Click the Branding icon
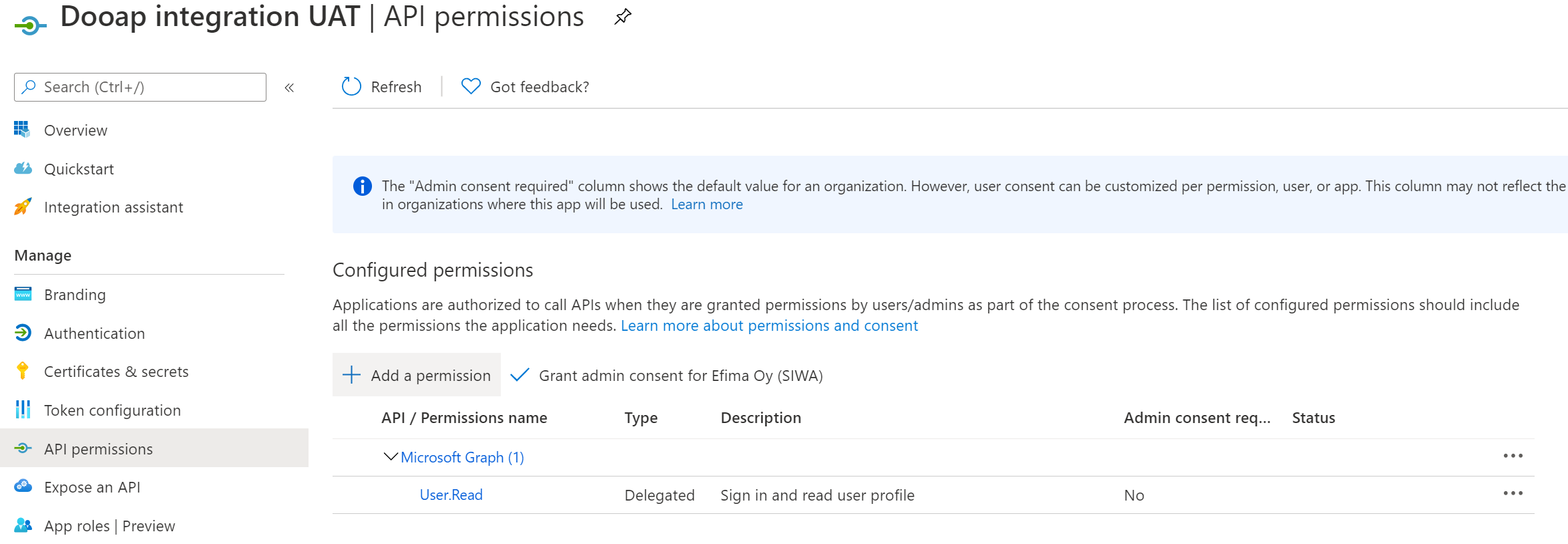The image size is (1568, 544). [23, 294]
